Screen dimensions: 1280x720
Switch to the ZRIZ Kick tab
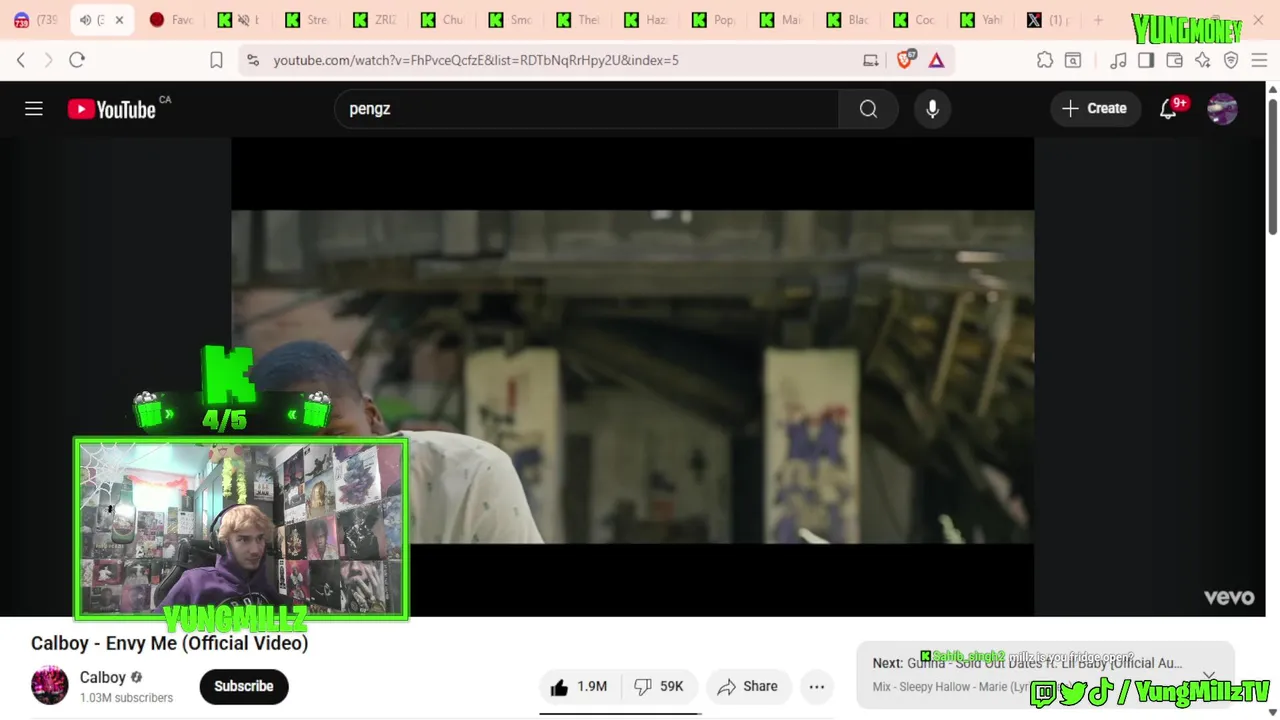point(376,20)
